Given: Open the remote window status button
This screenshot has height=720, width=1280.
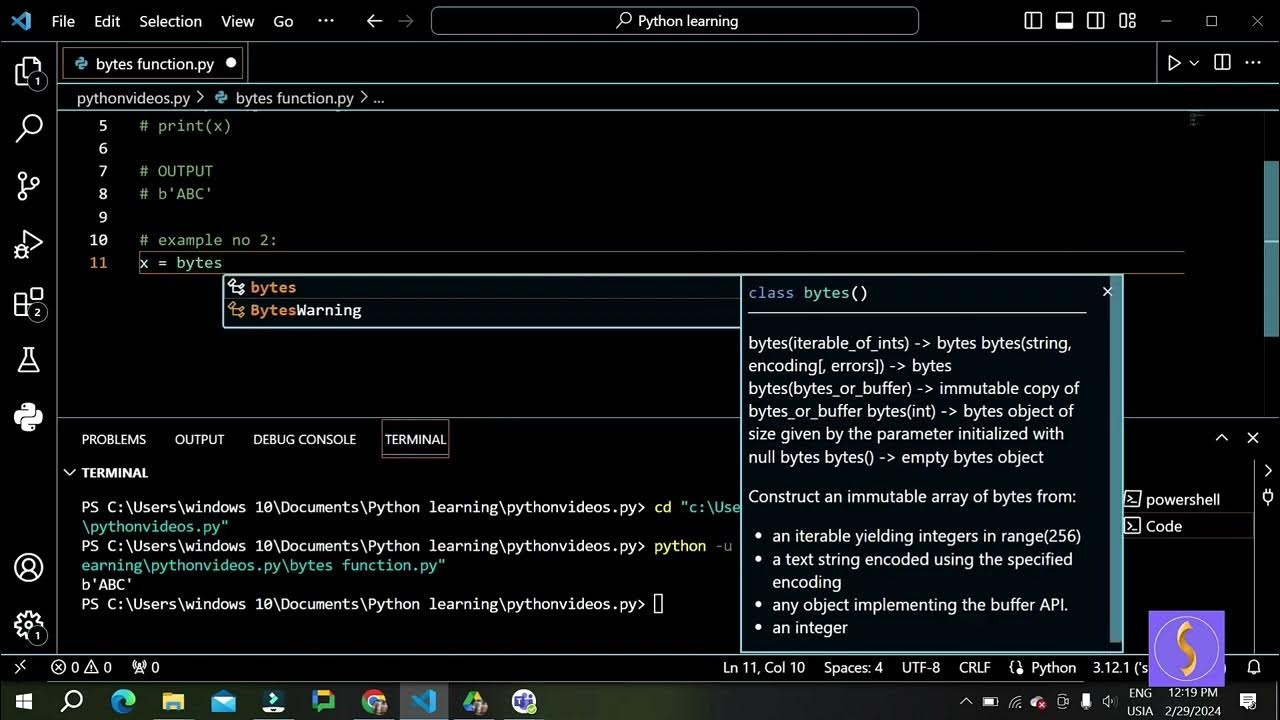Looking at the screenshot, I should click(x=20, y=667).
